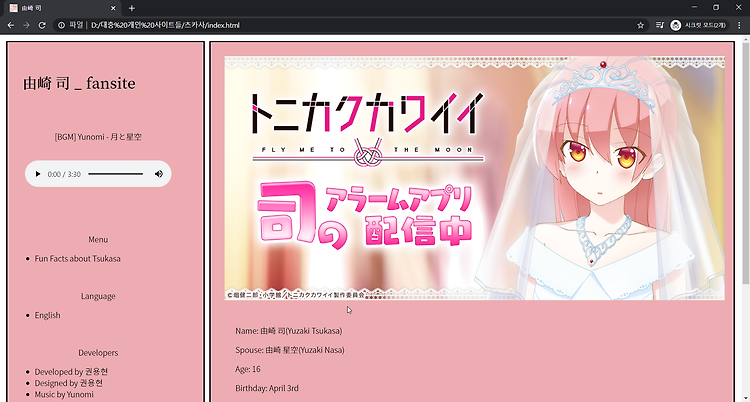Click the audio time display 0:00 / 3:30
Image resolution: width=750 pixels, height=402 pixels.
point(64,174)
